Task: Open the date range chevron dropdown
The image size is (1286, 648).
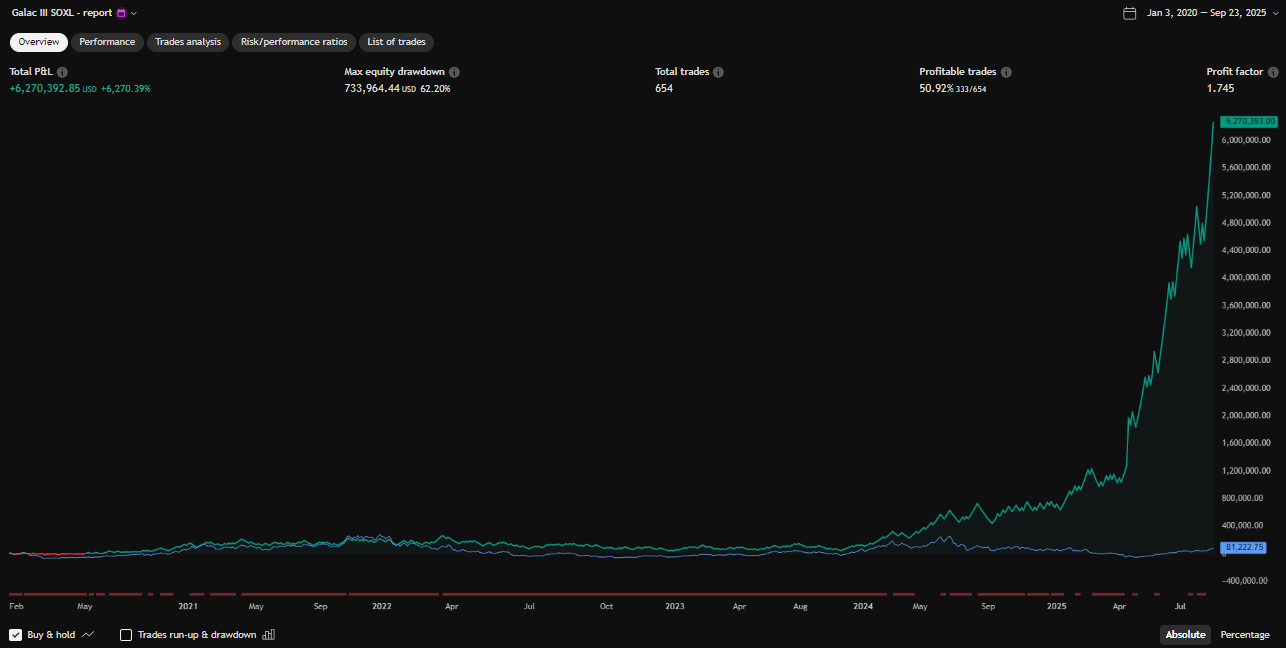Action: coord(1275,13)
